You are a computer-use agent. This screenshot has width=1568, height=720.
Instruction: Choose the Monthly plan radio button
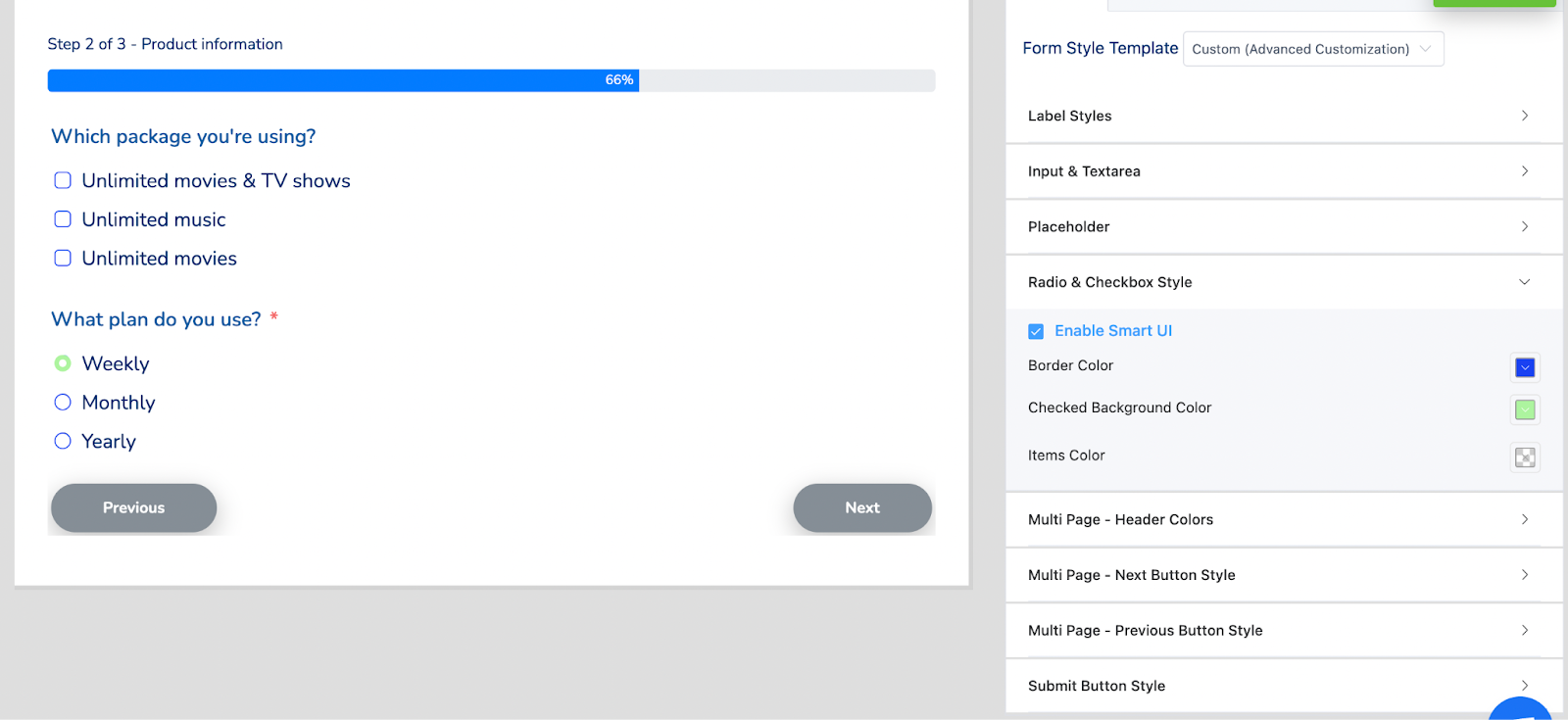(63, 402)
